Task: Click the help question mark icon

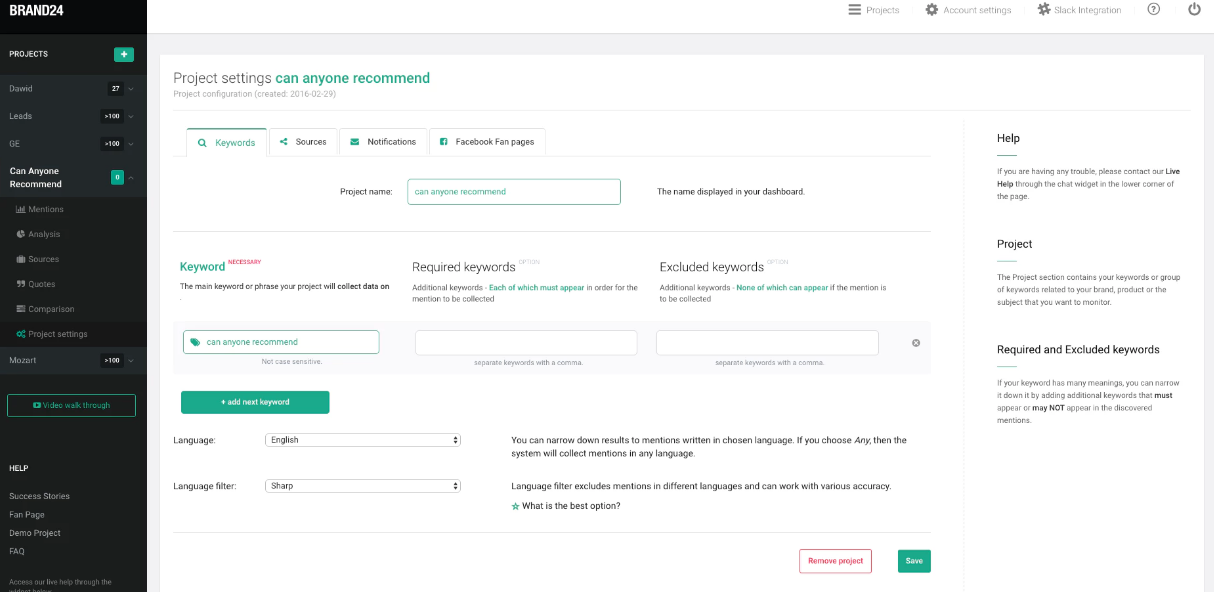Action: (x=1154, y=10)
